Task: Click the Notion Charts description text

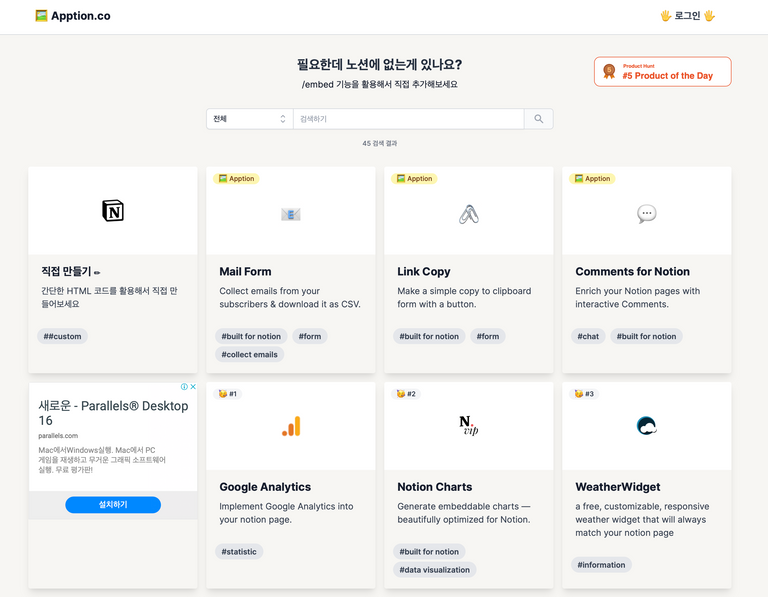Action: [x=464, y=513]
